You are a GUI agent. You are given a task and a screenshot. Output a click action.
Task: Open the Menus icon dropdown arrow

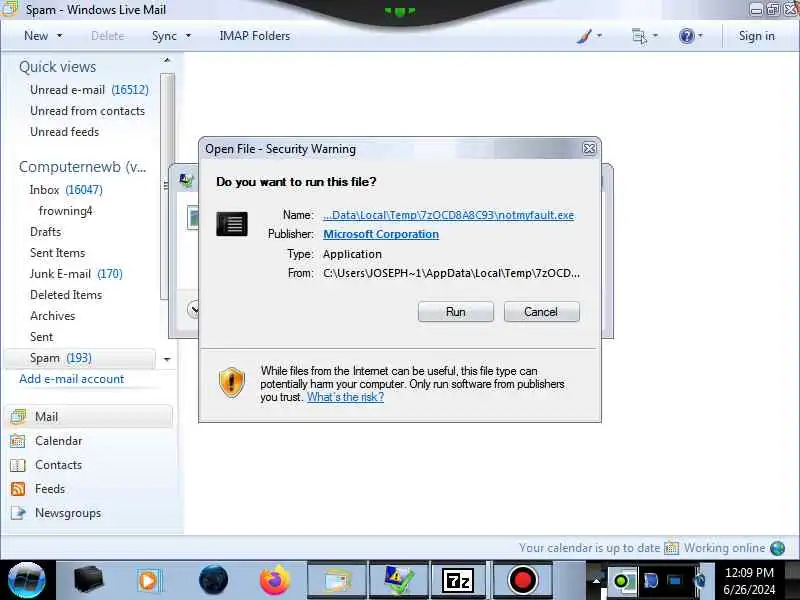[656, 36]
